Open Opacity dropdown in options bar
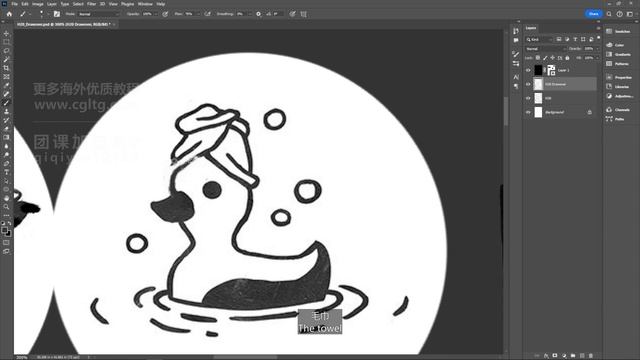Screen dimensions: 640x360 pyautogui.click(x=156, y=14)
